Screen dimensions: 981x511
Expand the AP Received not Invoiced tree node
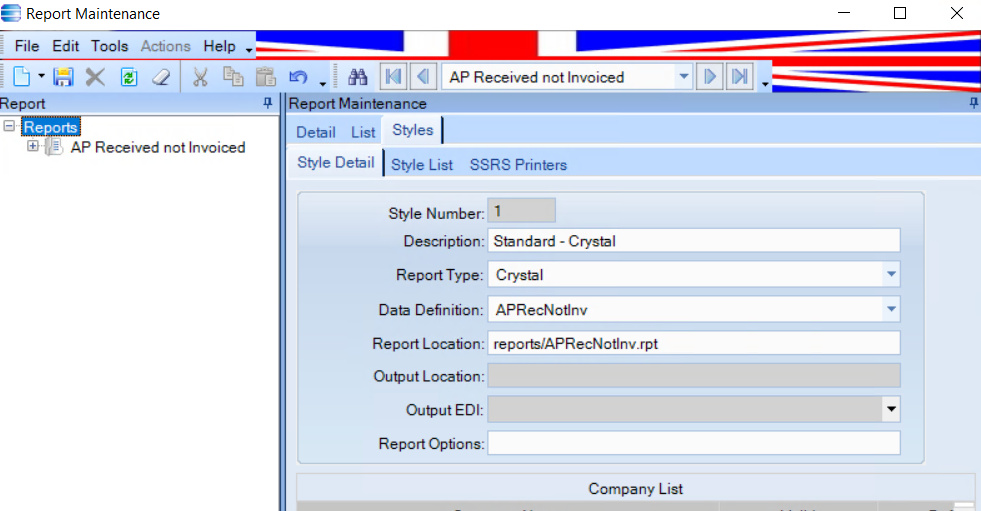[33, 146]
